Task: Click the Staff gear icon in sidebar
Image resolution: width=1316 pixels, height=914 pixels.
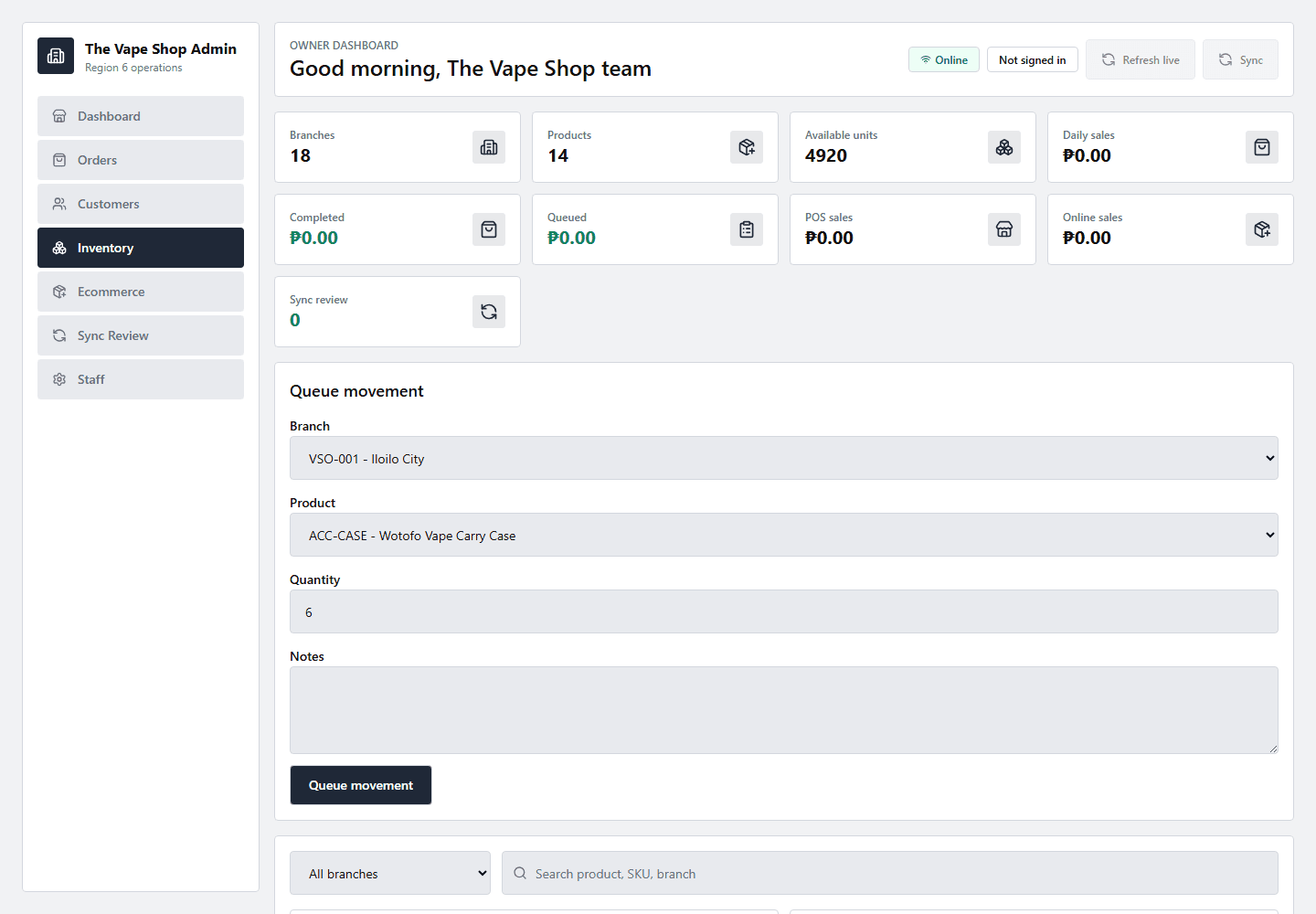Action: point(59,379)
